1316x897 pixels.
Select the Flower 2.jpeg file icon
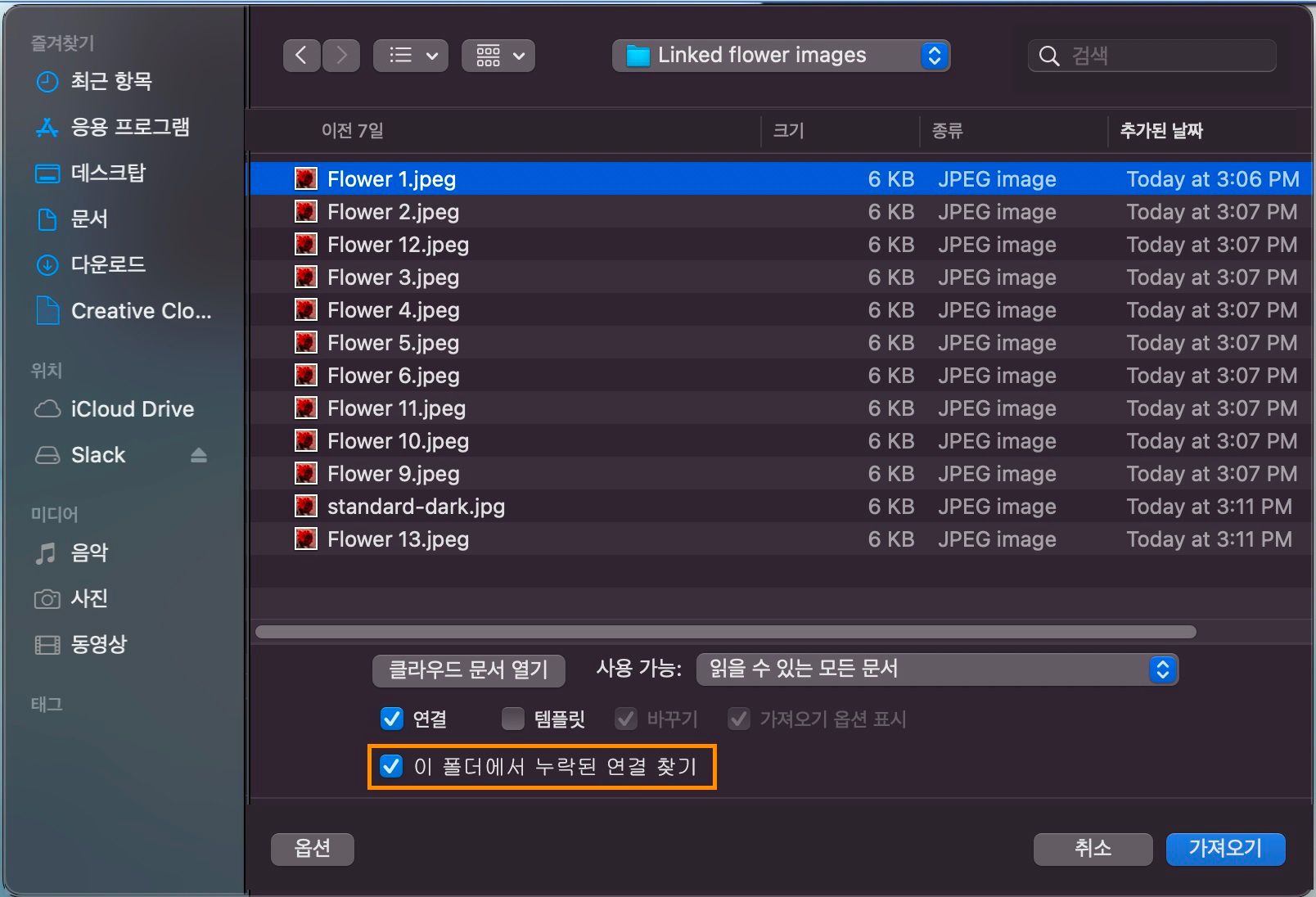click(x=306, y=212)
